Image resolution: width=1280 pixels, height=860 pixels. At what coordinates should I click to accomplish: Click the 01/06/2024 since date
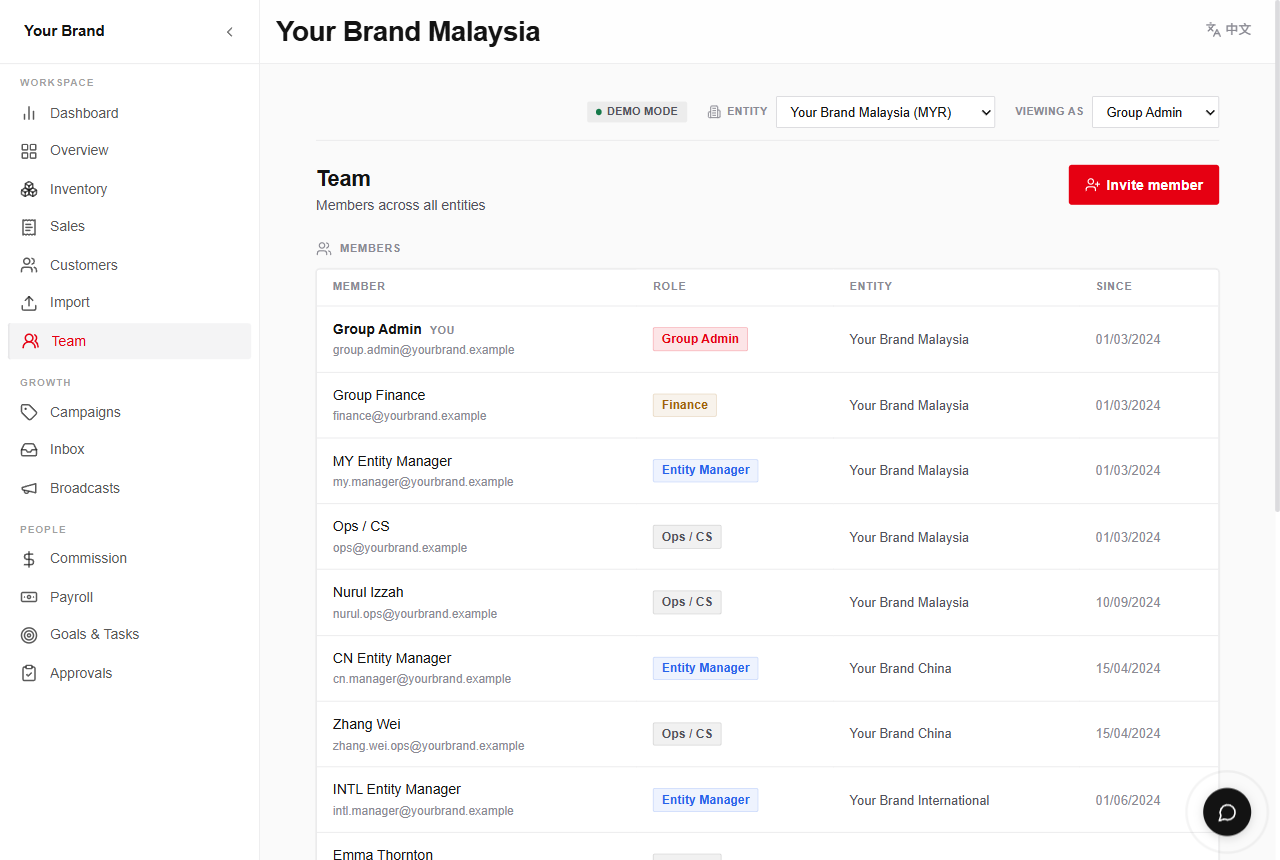pos(1128,801)
